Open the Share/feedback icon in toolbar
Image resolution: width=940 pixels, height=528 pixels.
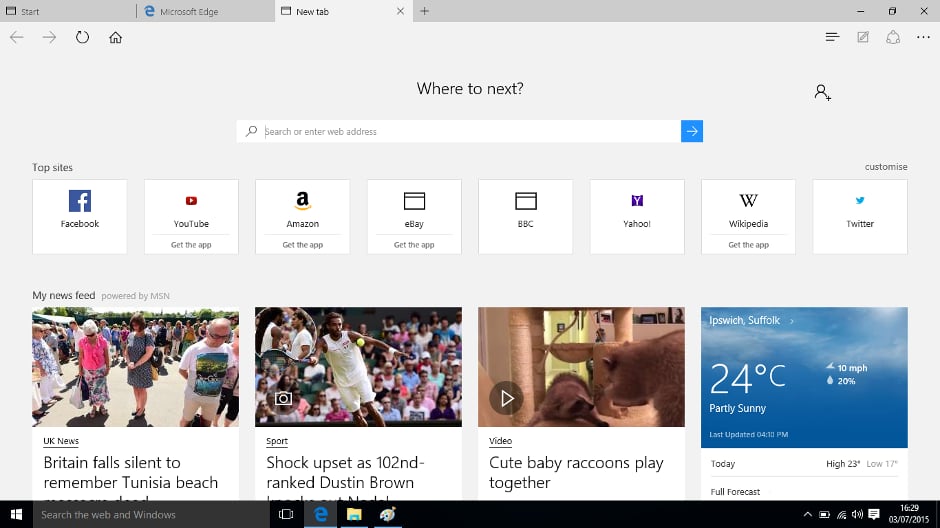point(893,37)
